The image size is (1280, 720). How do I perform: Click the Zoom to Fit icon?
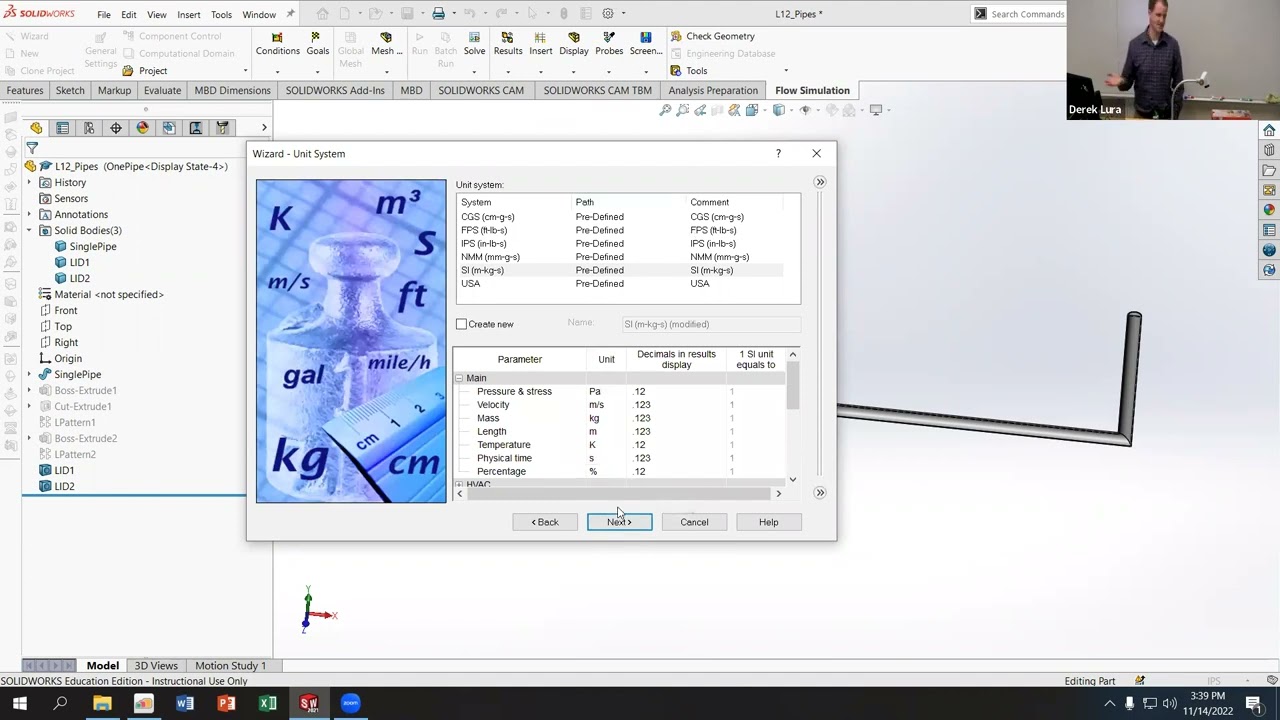click(665, 110)
